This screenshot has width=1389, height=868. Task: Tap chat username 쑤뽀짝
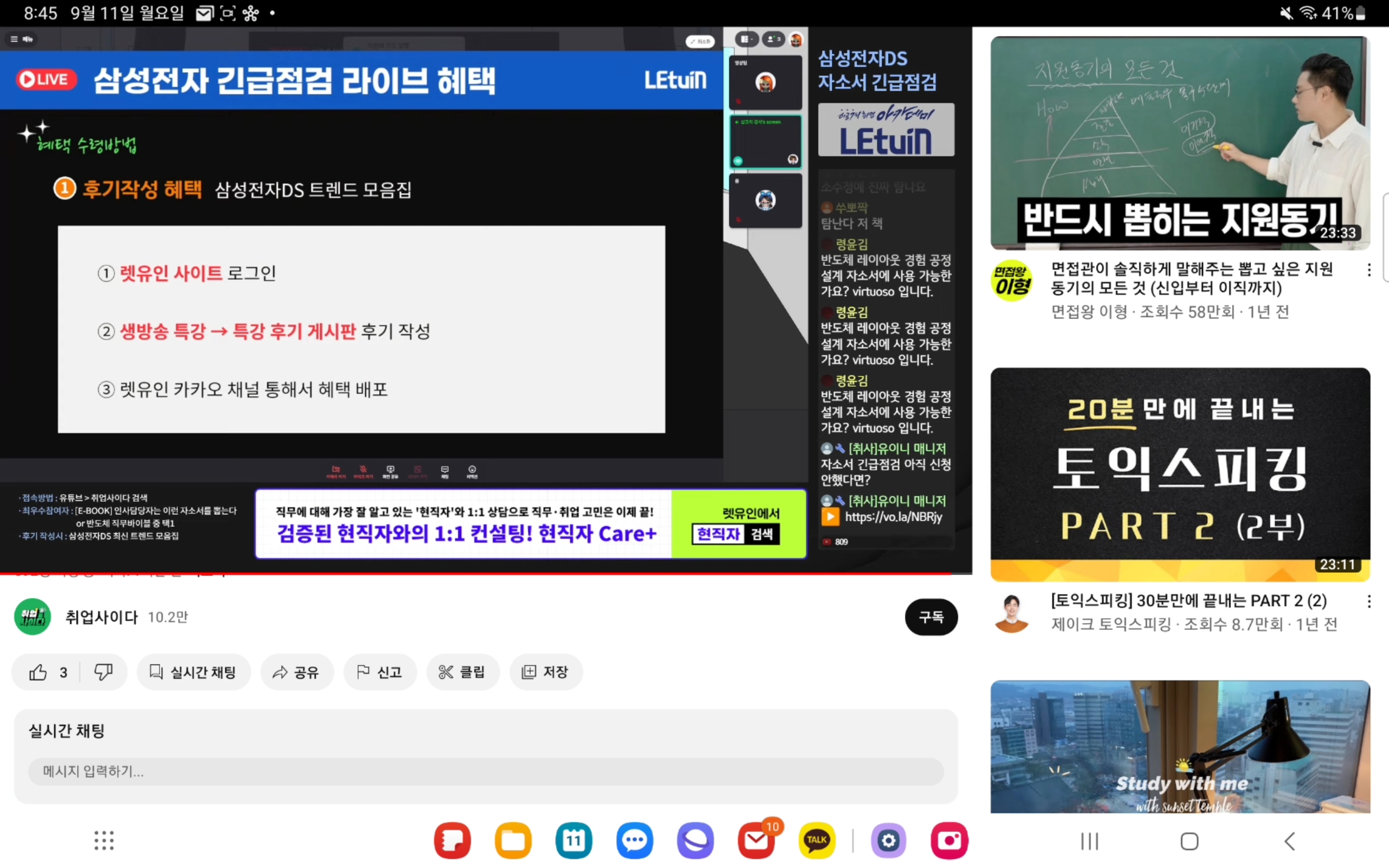(852, 207)
